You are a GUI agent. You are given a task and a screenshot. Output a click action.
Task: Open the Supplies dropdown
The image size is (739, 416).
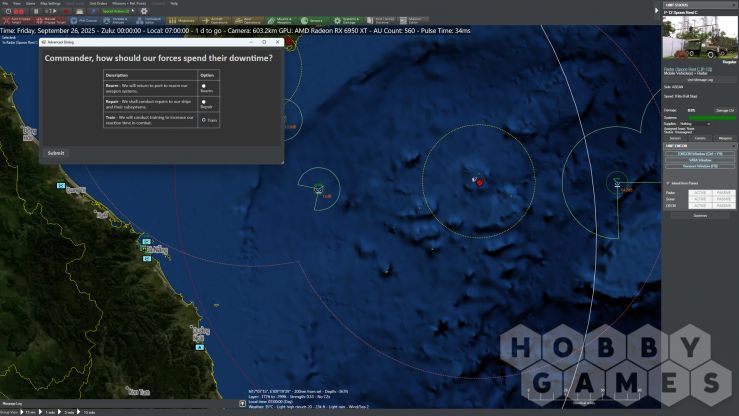pyautogui.click(x=695, y=124)
